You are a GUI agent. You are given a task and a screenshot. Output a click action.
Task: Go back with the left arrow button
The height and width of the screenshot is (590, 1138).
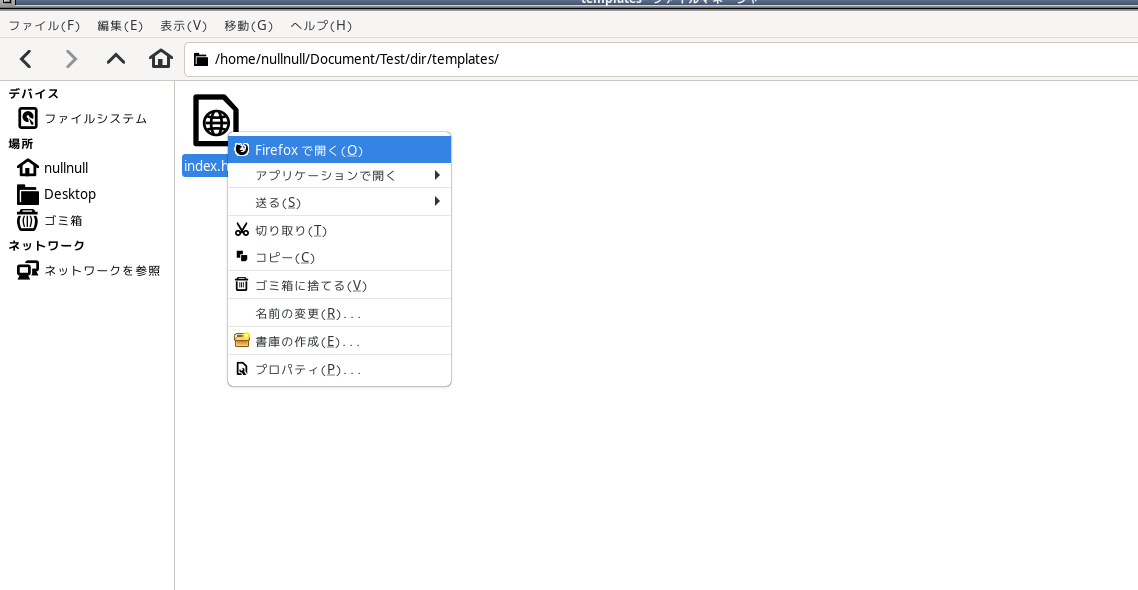click(x=26, y=59)
